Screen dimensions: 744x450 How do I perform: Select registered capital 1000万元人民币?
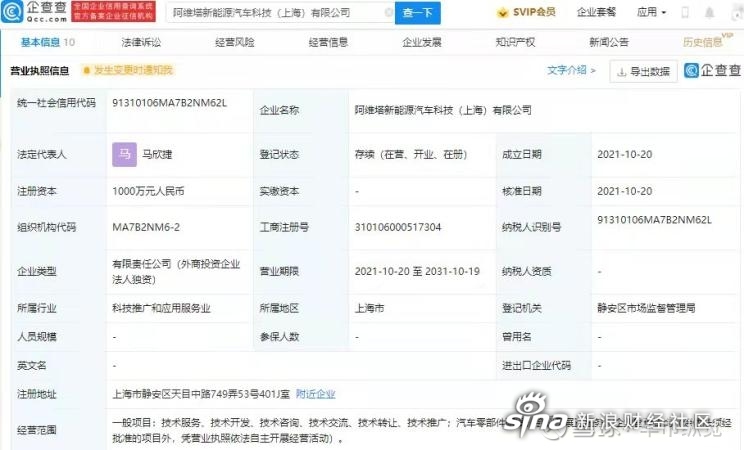(148, 191)
